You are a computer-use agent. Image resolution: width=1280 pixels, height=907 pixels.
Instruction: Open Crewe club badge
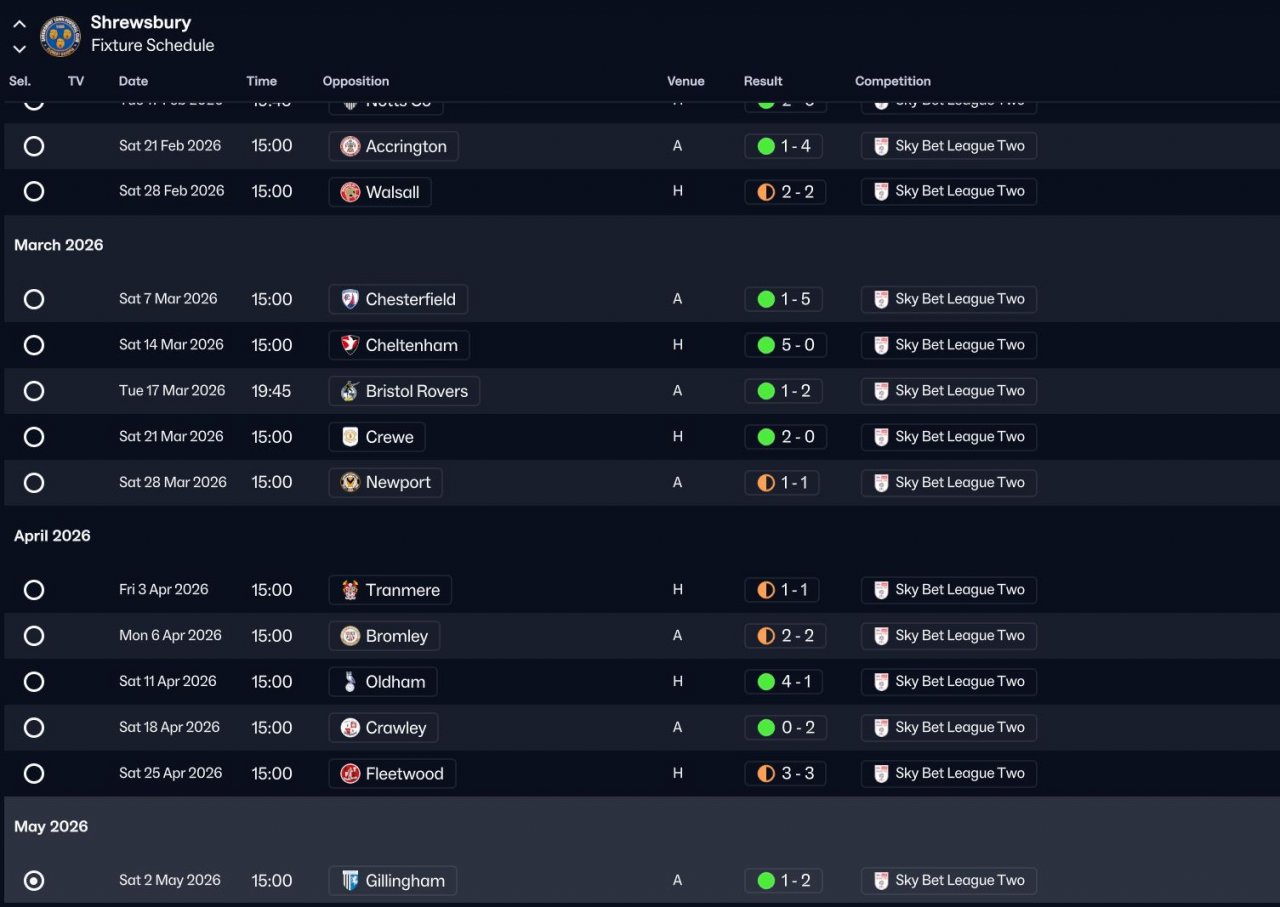point(350,437)
